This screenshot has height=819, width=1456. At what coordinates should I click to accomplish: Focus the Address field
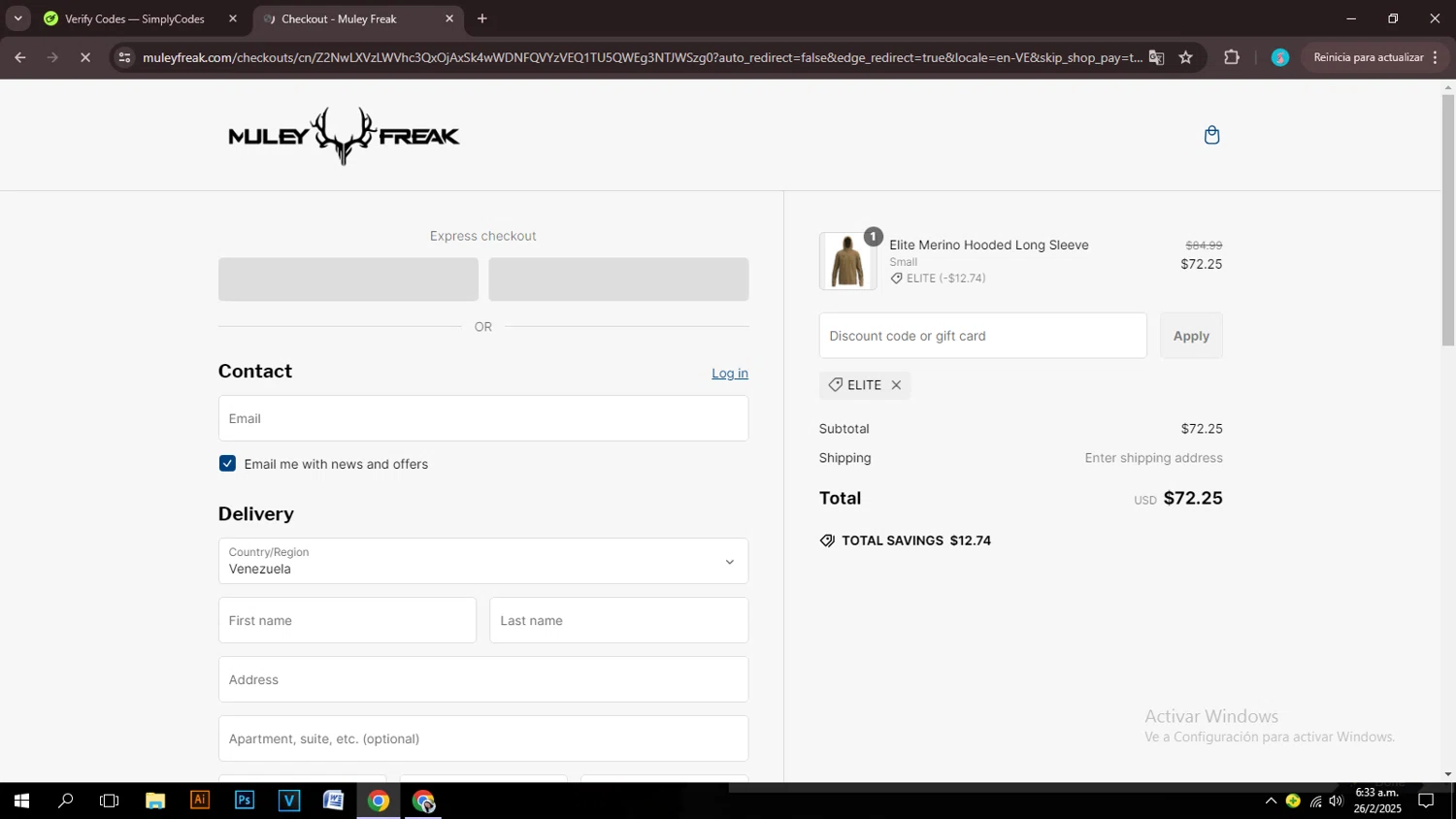(x=483, y=679)
